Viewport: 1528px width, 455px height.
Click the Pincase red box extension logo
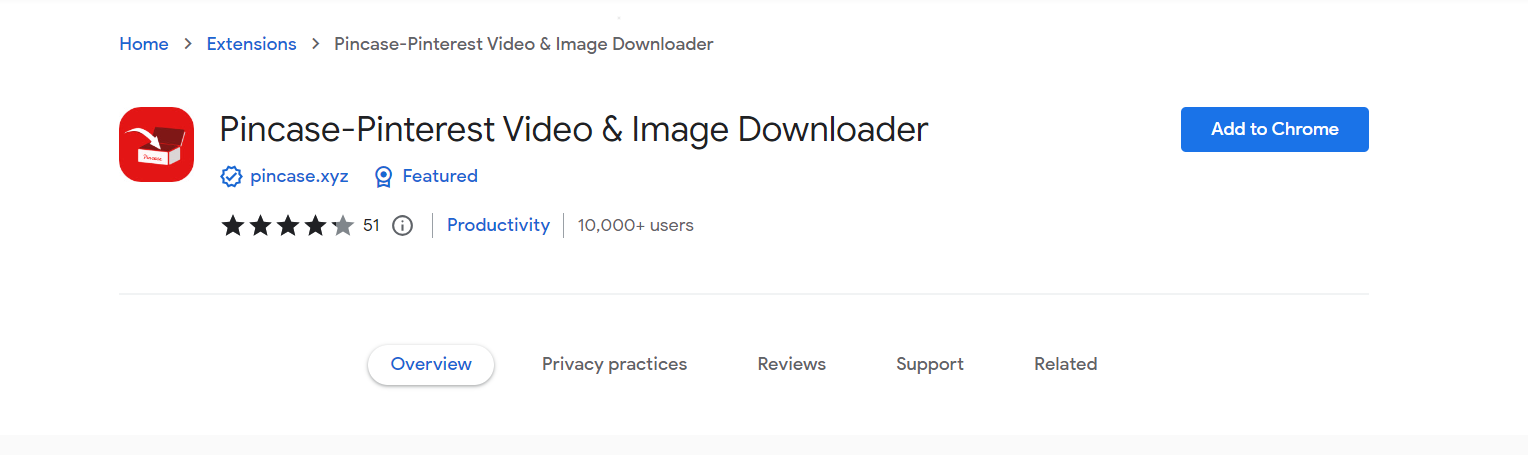tap(156, 144)
